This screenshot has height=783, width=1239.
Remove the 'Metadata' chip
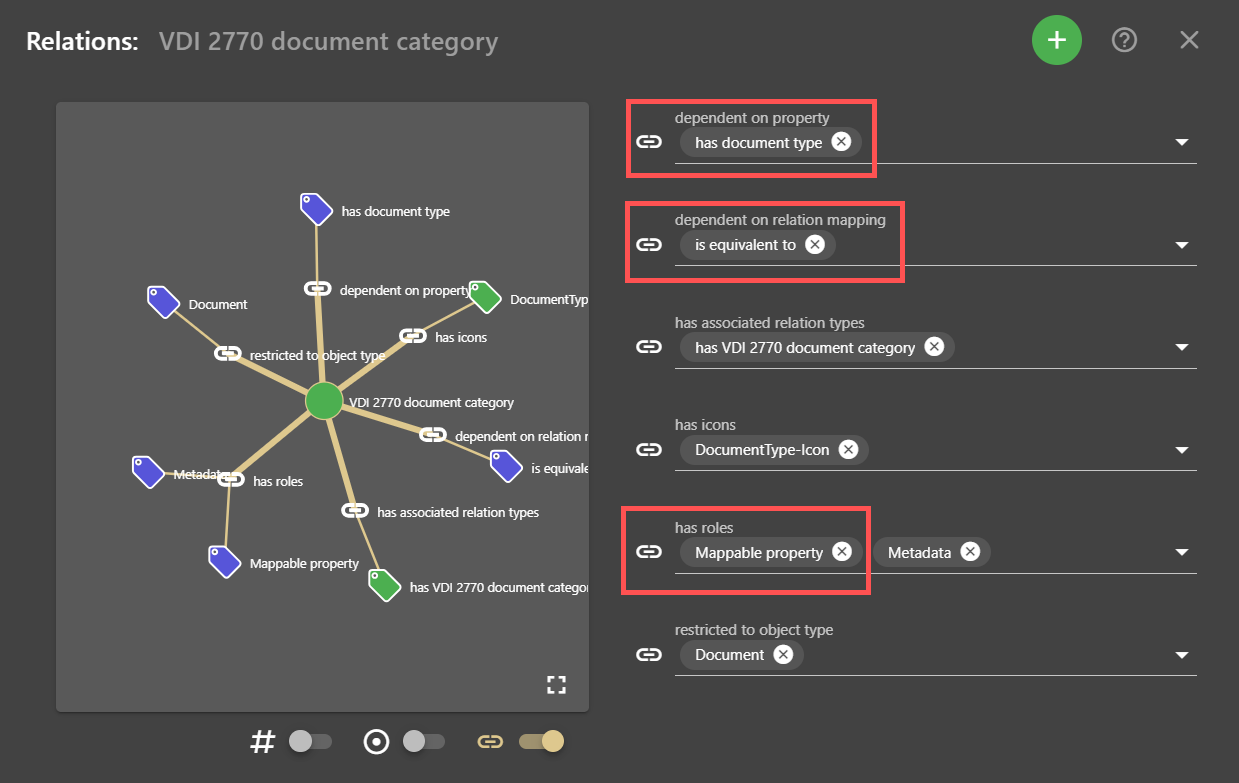click(970, 552)
